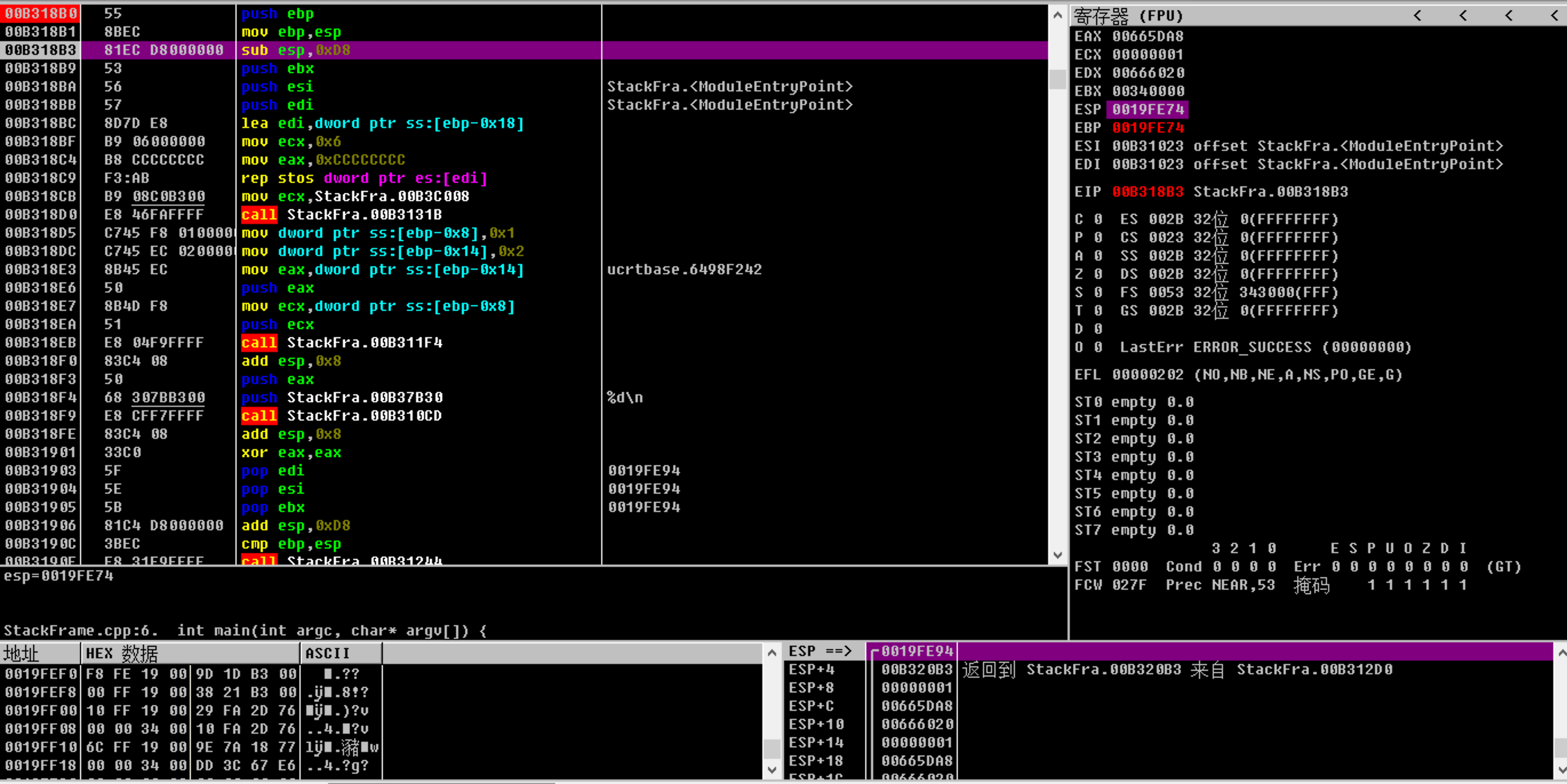Select dump row at address 0019FF10

tap(190, 747)
